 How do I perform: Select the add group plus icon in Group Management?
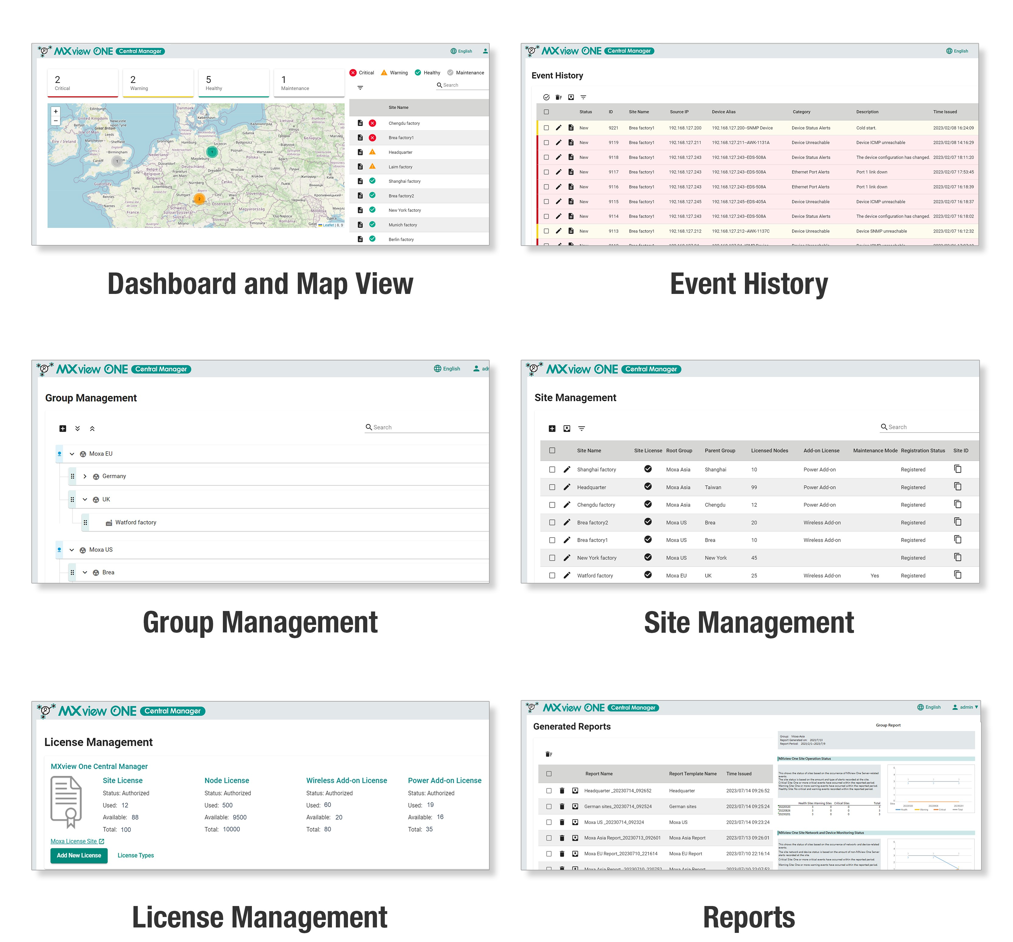[61, 428]
